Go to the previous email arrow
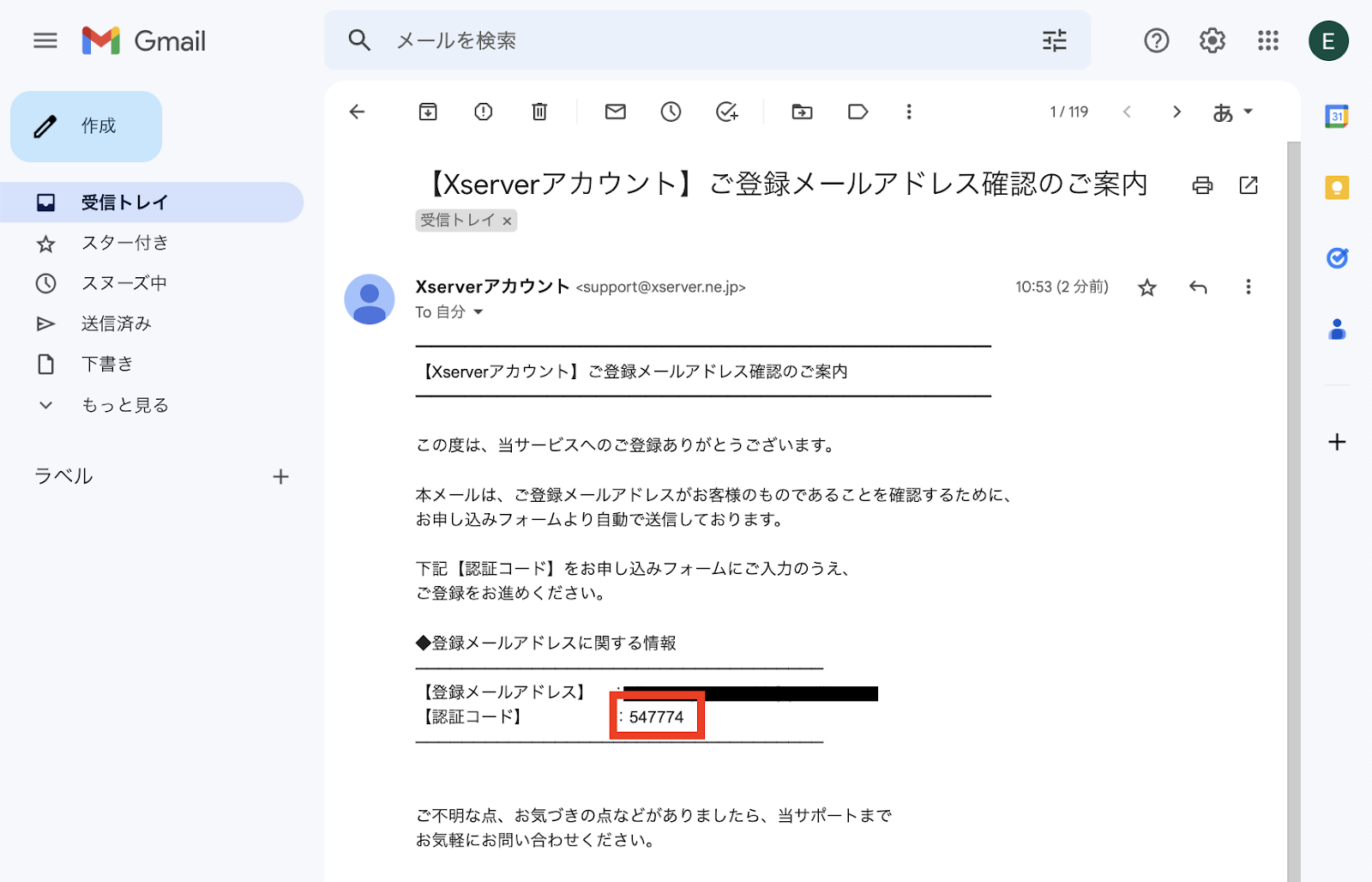 [1128, 112]
